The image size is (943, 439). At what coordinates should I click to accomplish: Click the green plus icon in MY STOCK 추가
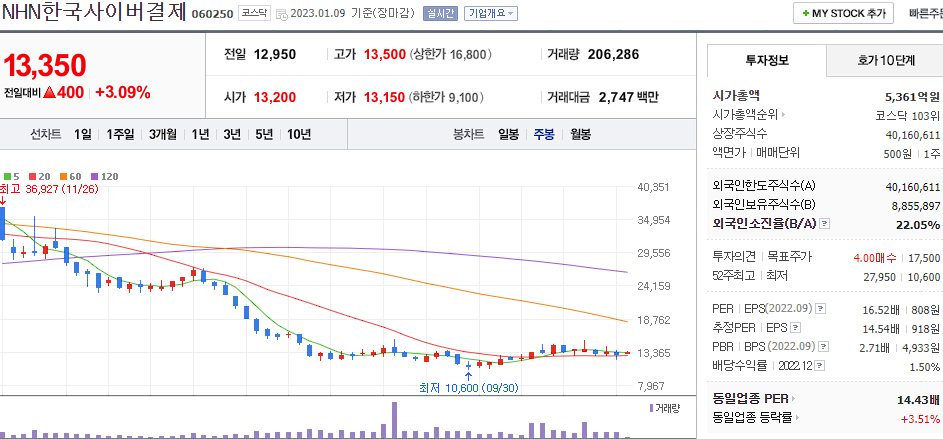pos(805,13)
